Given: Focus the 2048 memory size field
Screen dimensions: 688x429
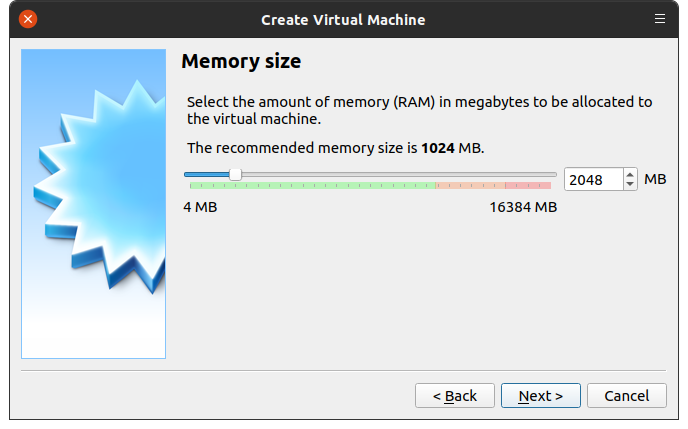Looking at the screenshot, I should click(593, 180).
